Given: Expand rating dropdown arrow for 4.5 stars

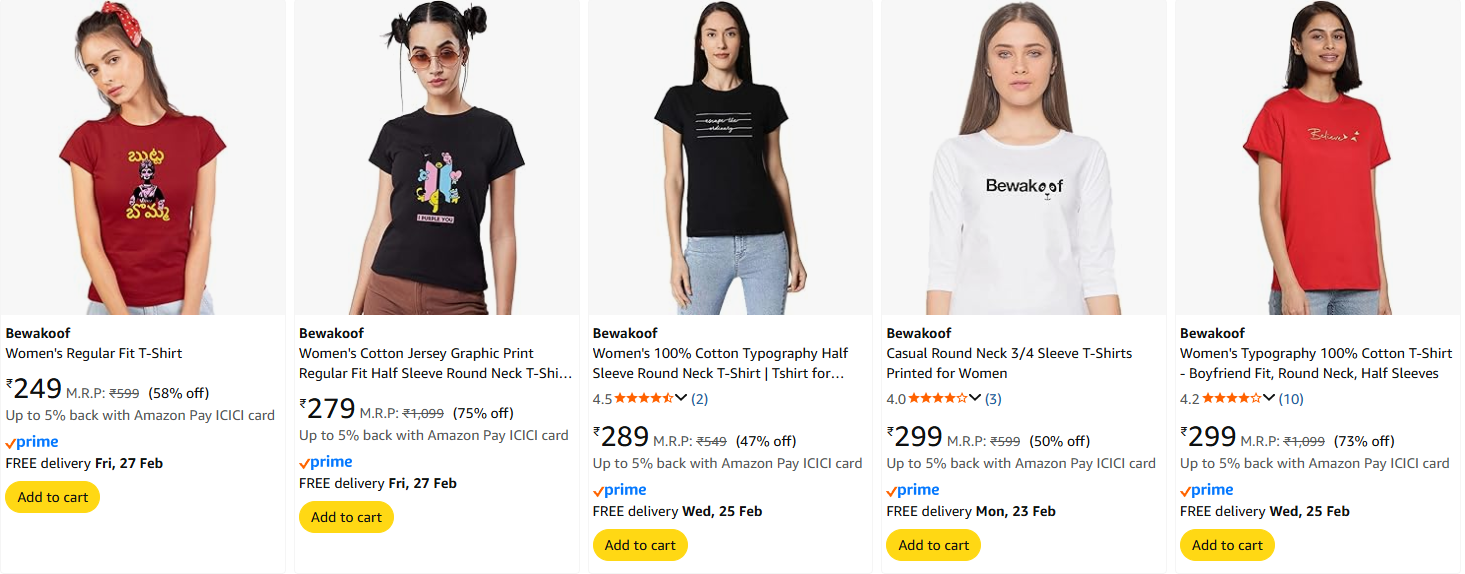Looking at the screenshot, I should click(x=682, y=398).
